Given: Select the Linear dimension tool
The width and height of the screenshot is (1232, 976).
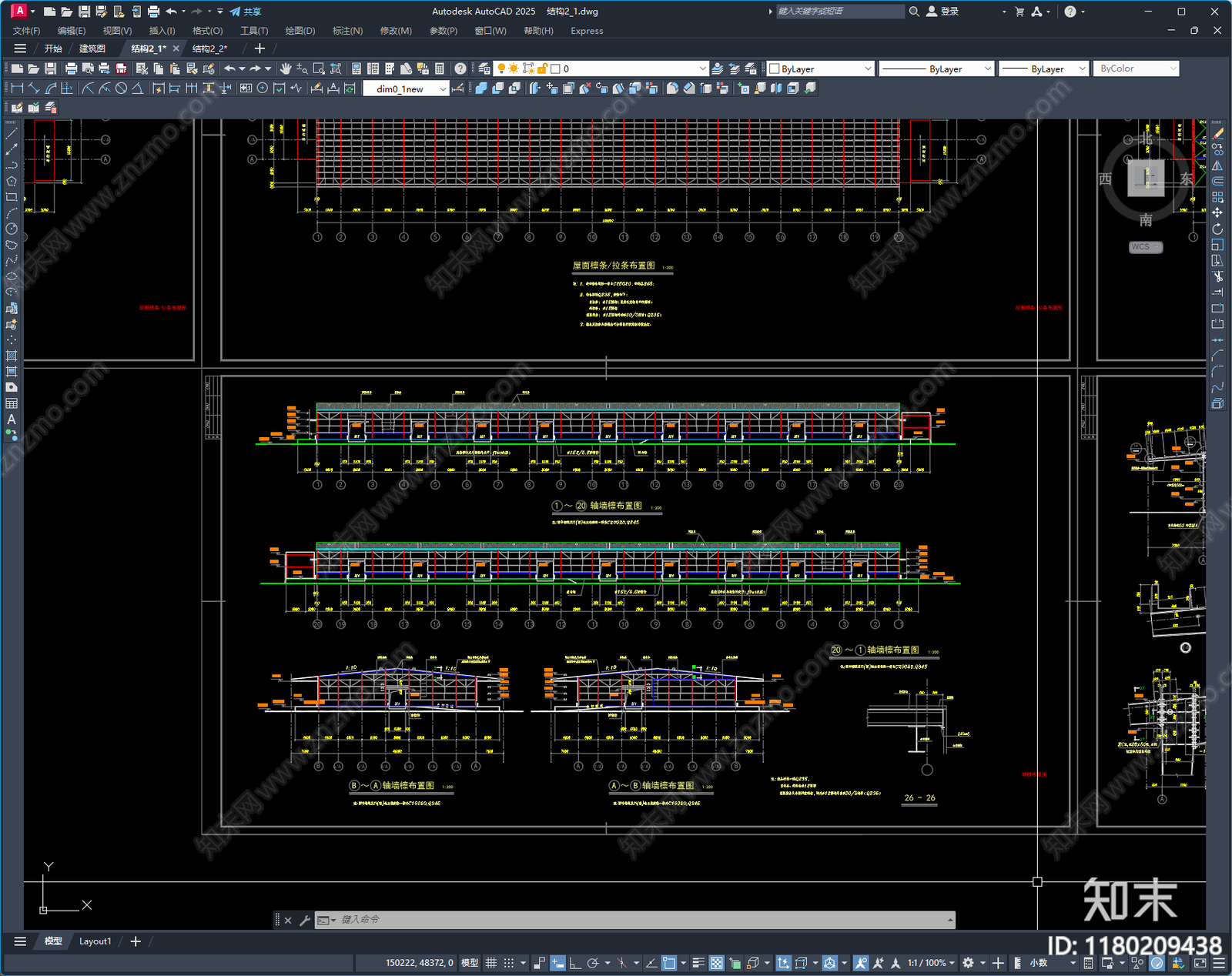Looking at the screenshot, I should click(17, 89).
